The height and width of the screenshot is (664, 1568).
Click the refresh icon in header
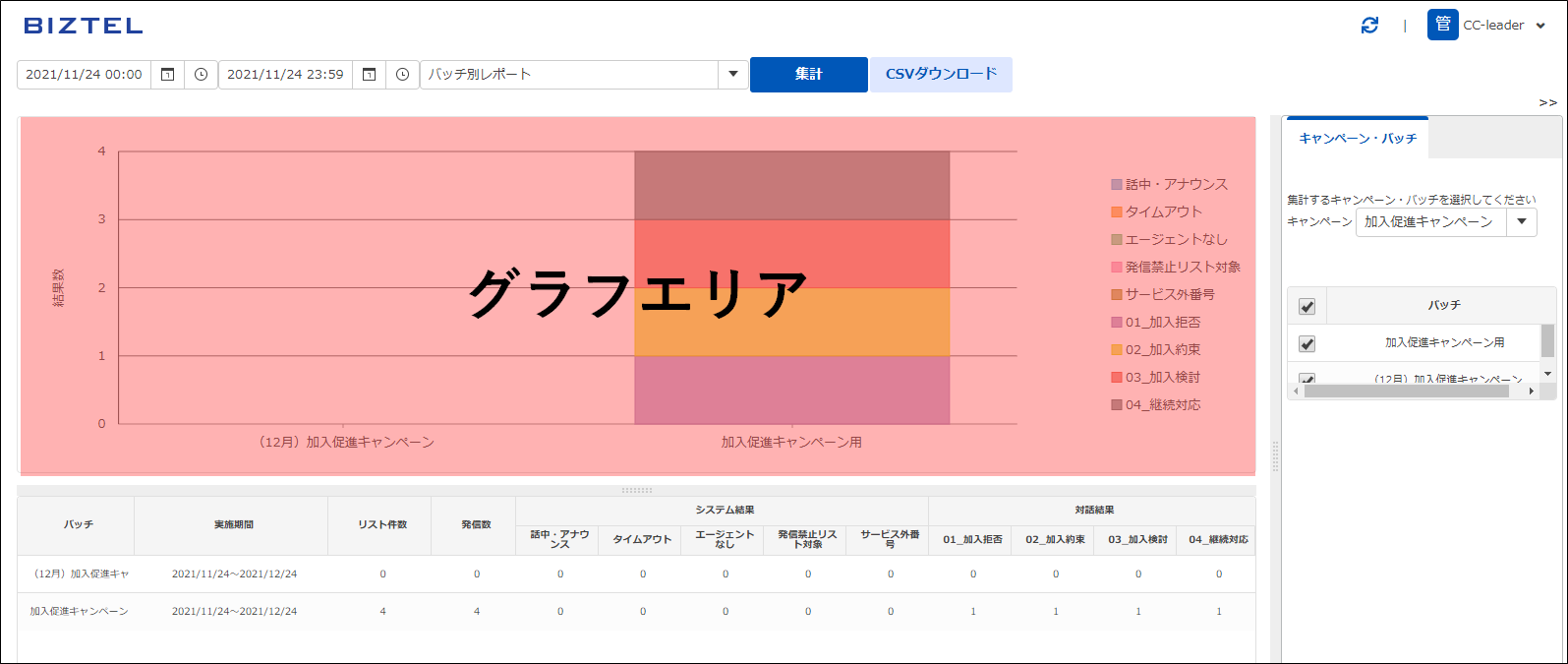tap(1369, 26)
